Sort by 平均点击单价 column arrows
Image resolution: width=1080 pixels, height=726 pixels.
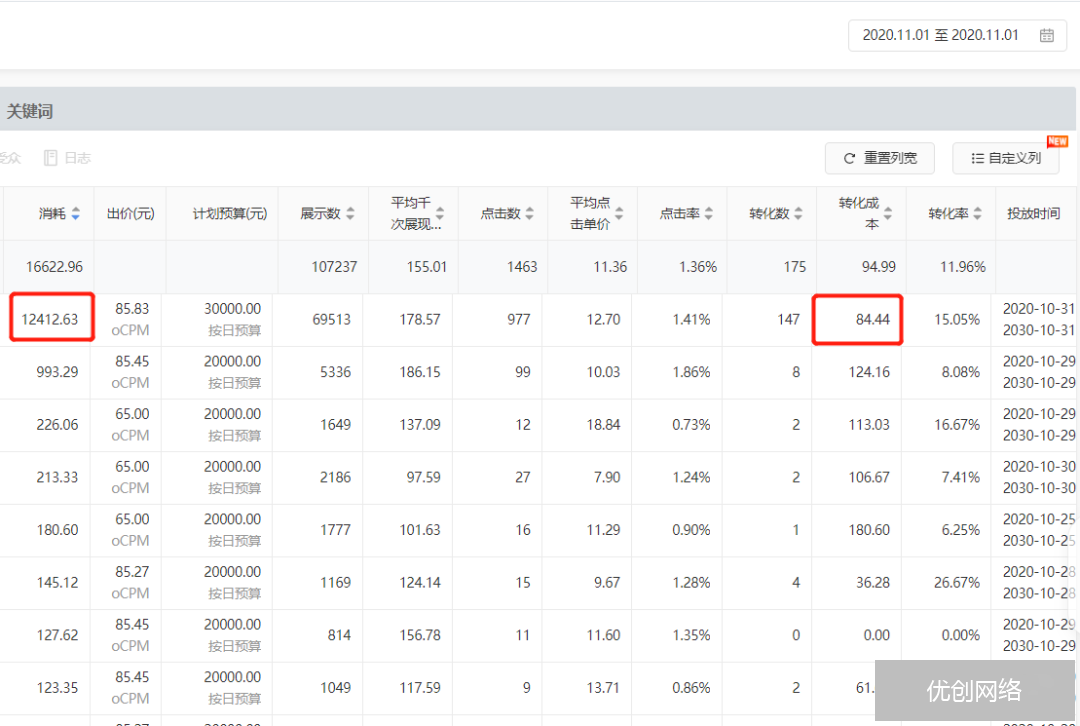click(619, 214)
